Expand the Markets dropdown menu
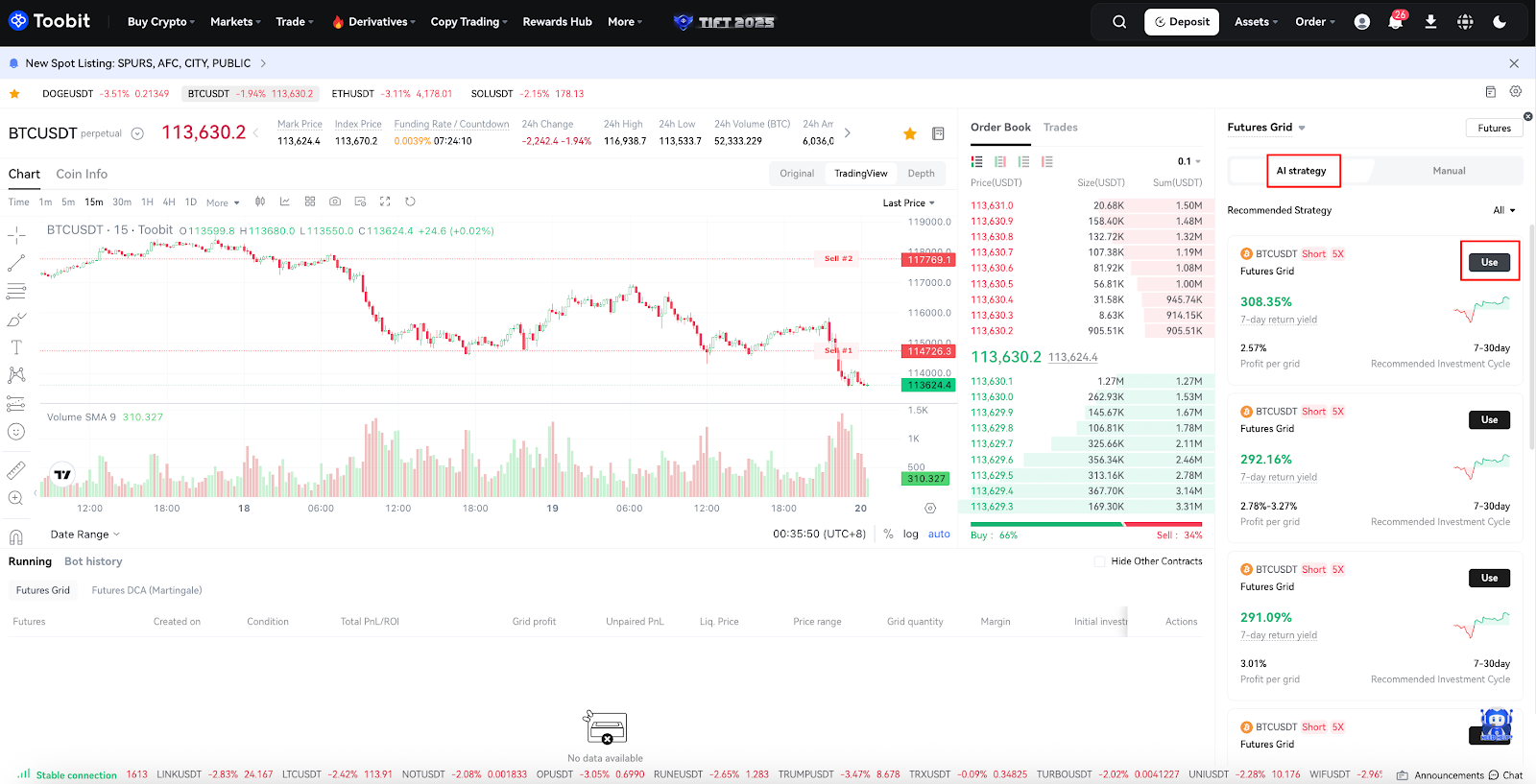 (235, 22)
